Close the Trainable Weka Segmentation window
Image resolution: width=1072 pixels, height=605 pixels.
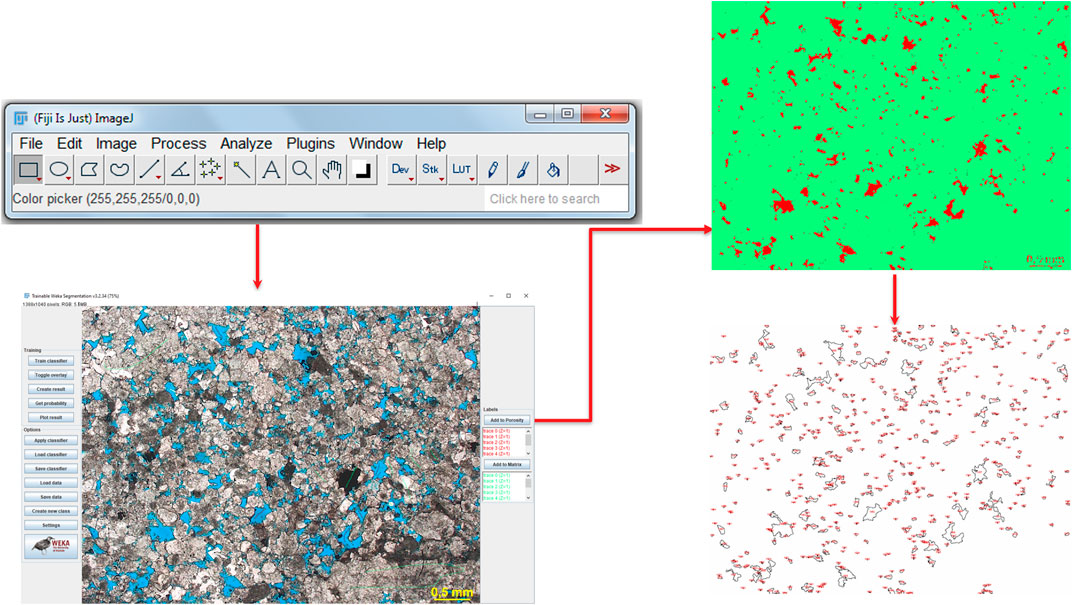point(526,296)
